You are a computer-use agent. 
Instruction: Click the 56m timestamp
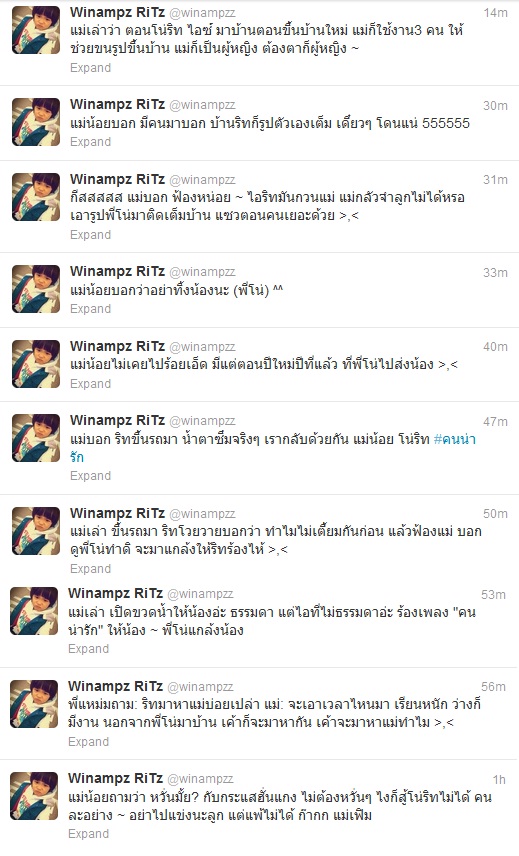[493, 687]
